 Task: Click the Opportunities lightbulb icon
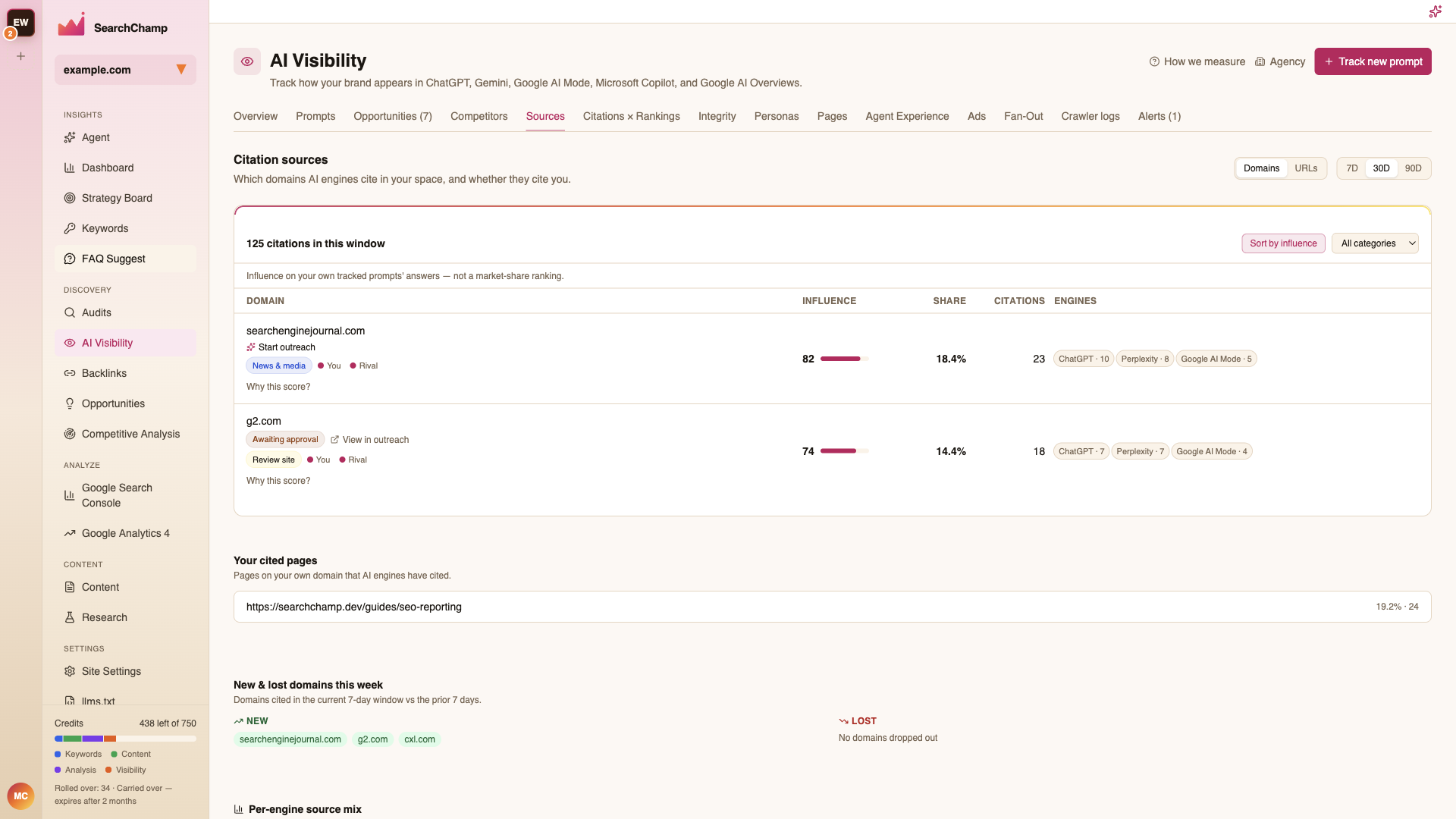70,403
